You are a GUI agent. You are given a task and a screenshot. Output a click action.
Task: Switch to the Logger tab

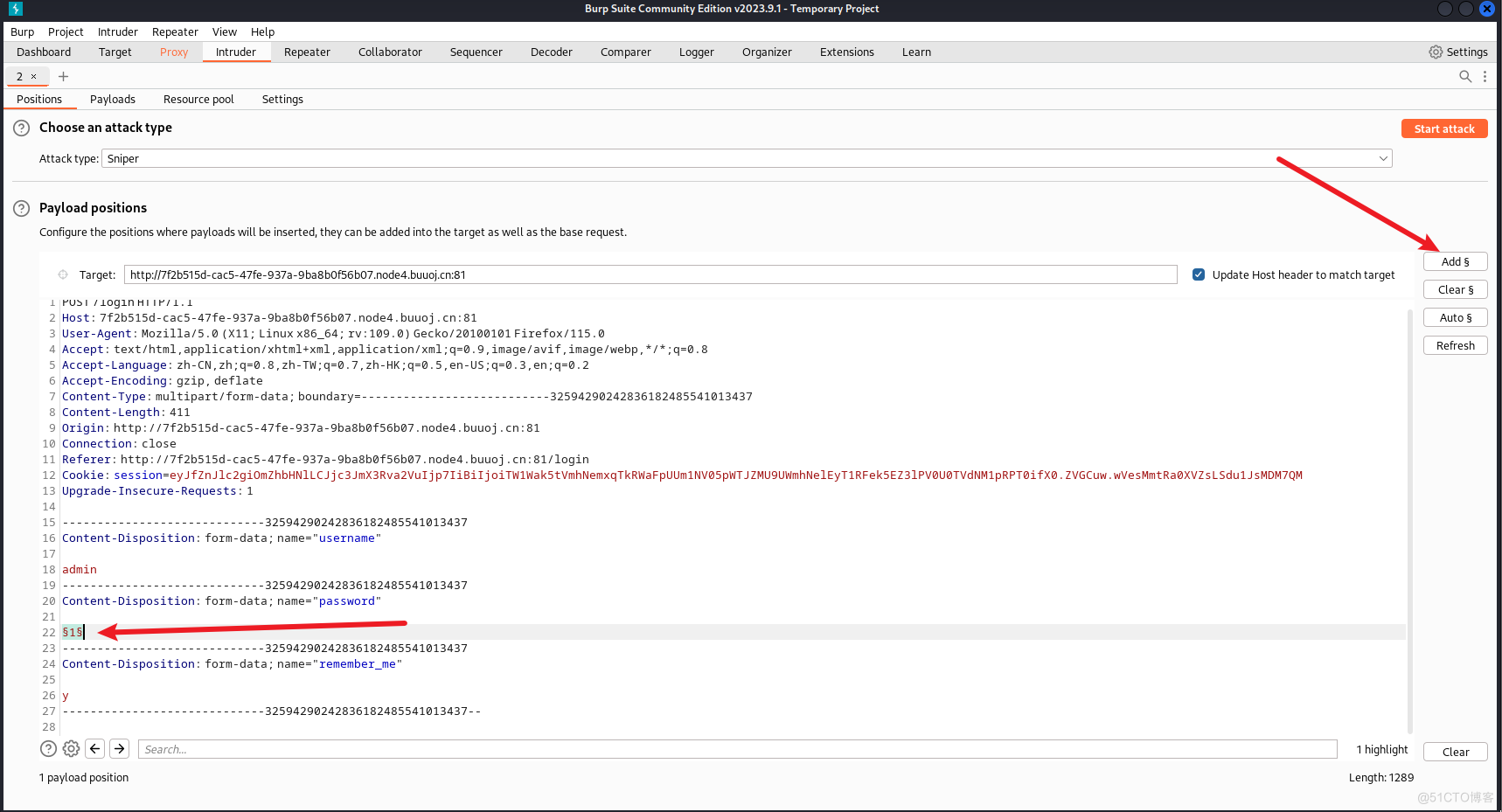pos(697,52)
